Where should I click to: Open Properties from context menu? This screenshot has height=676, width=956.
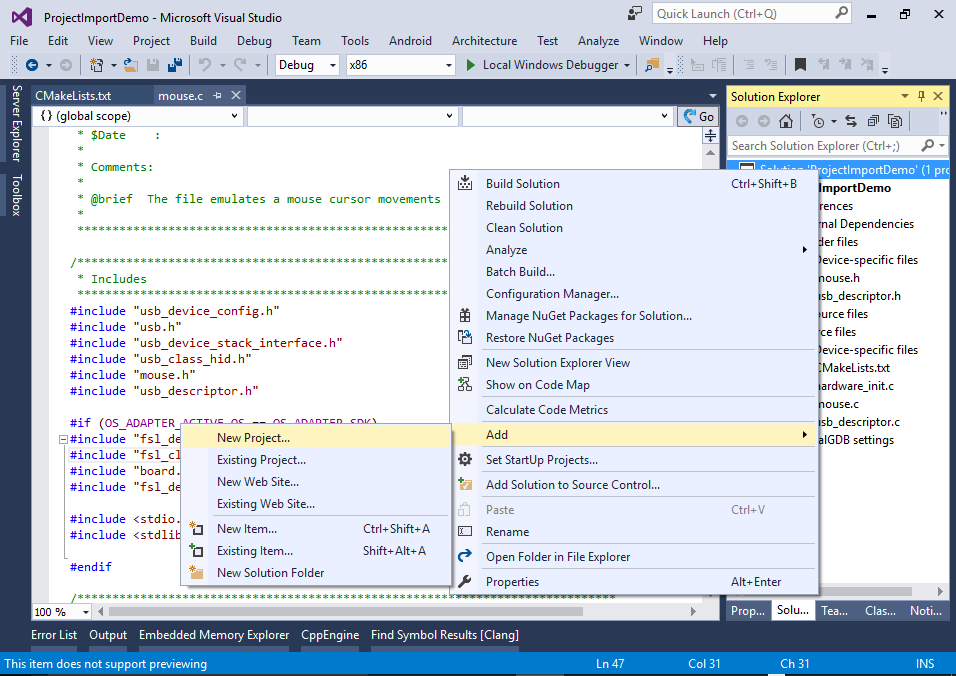click(633, 582)
